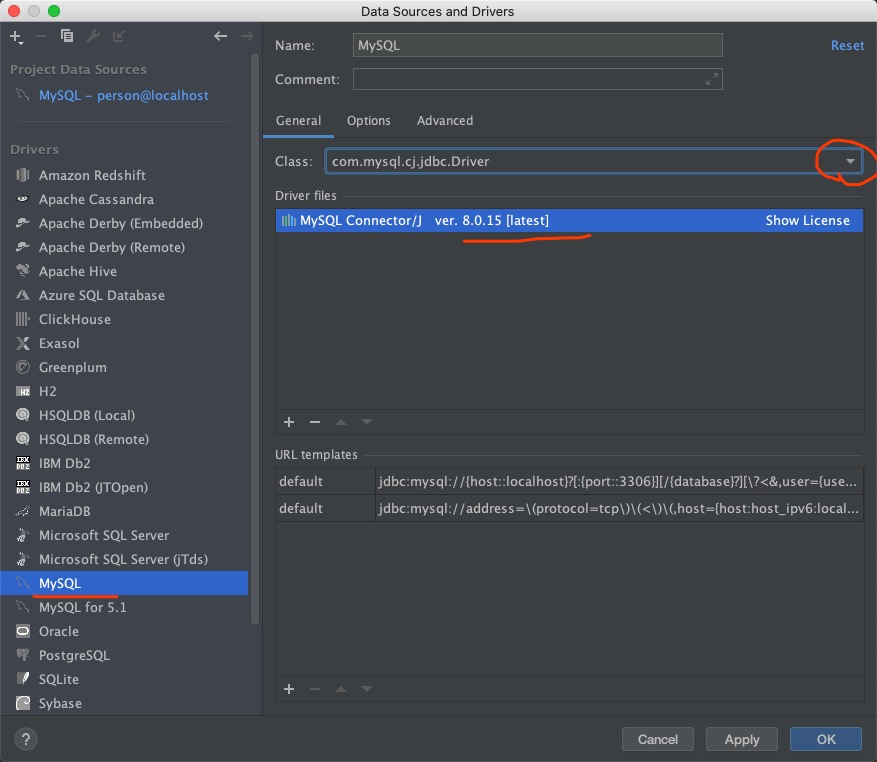Move driver file down arrow
Viewport: 877px width, 762px height.
click(x=366, y=422)
